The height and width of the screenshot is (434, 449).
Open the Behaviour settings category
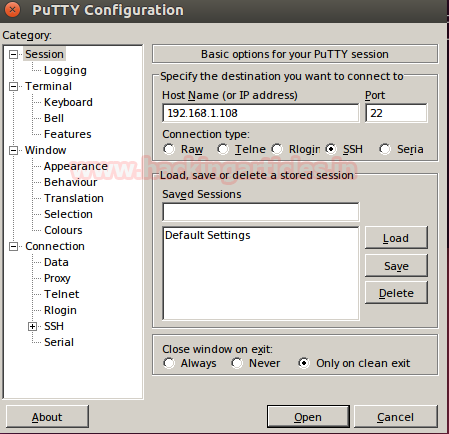tap(71, 182)
